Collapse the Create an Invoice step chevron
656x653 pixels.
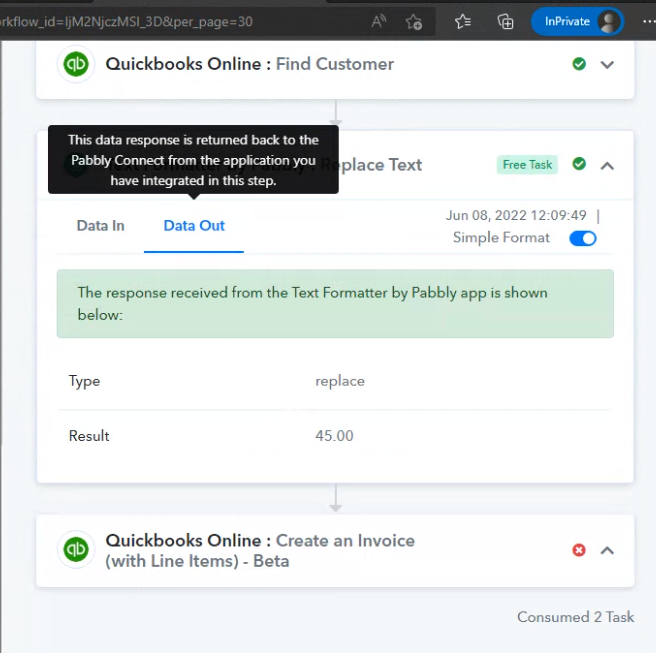[x=607, y=550]
